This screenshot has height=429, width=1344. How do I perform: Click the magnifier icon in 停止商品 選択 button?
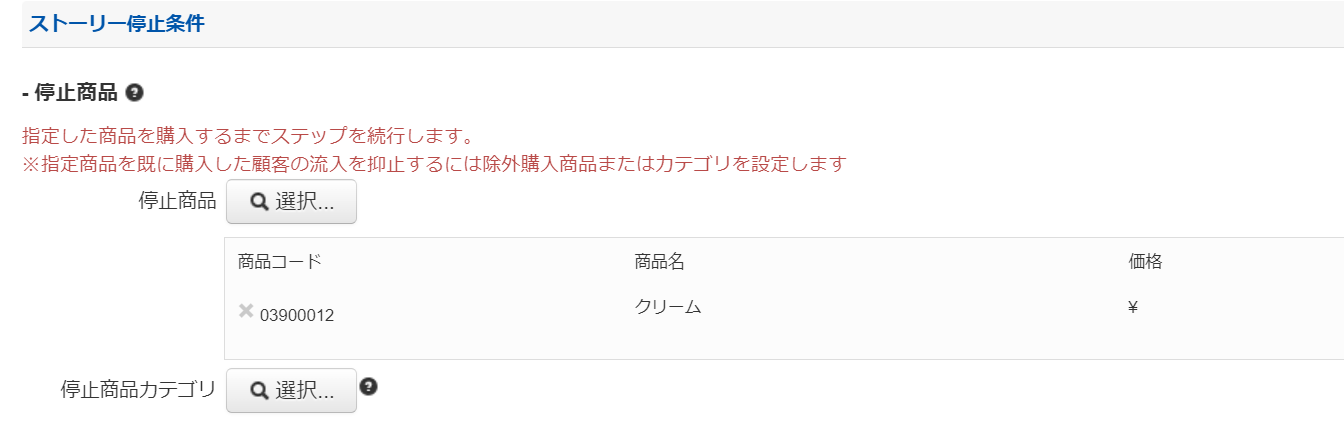tap(258, 202)
